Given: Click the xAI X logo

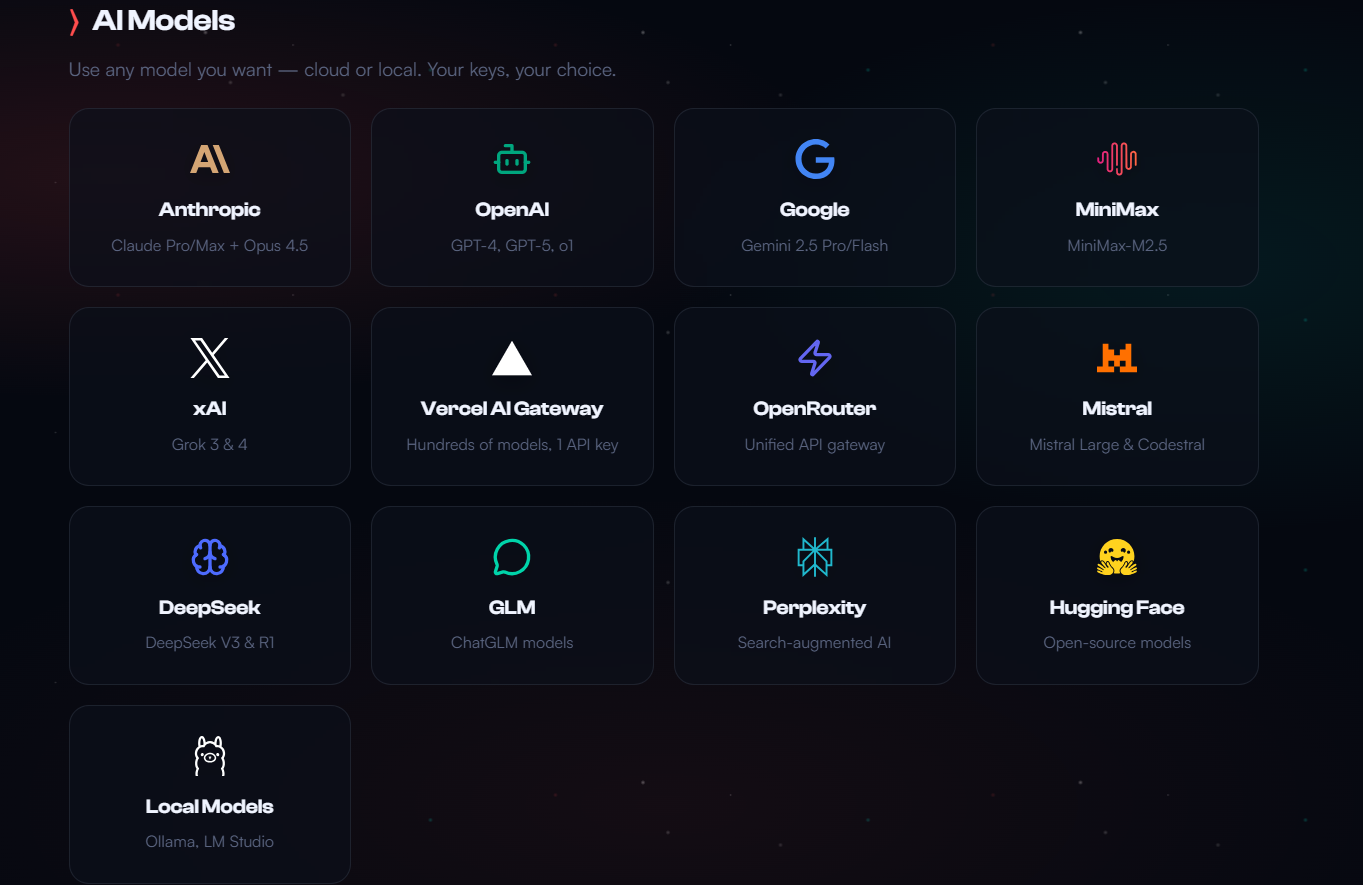Looking at the screenshot, I should coord(210,358).
